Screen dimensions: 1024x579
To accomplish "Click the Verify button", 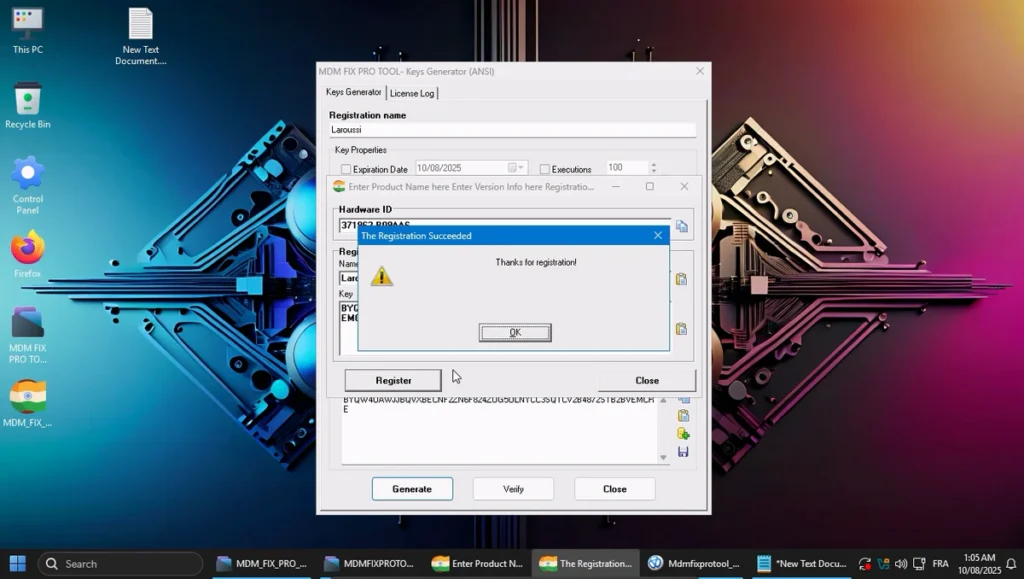I will click(513, 489).
